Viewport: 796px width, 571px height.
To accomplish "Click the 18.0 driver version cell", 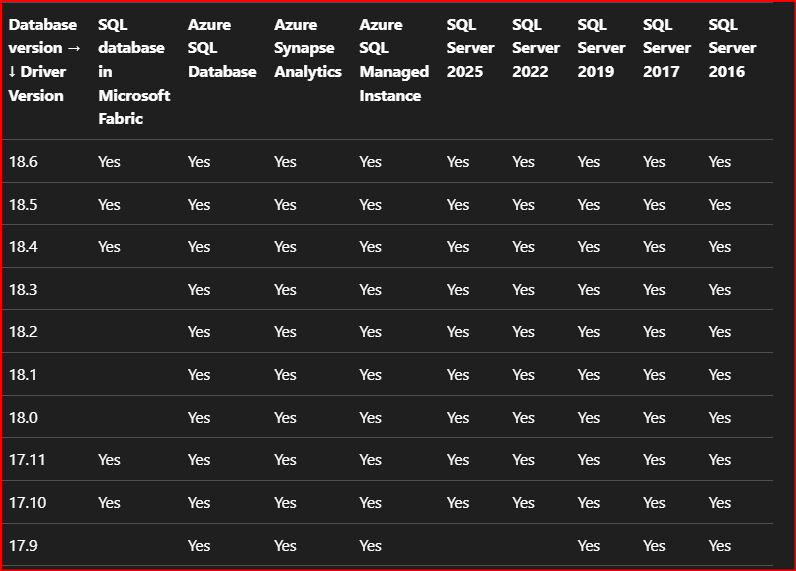I will pyautogui.click(x=23, y=418).
